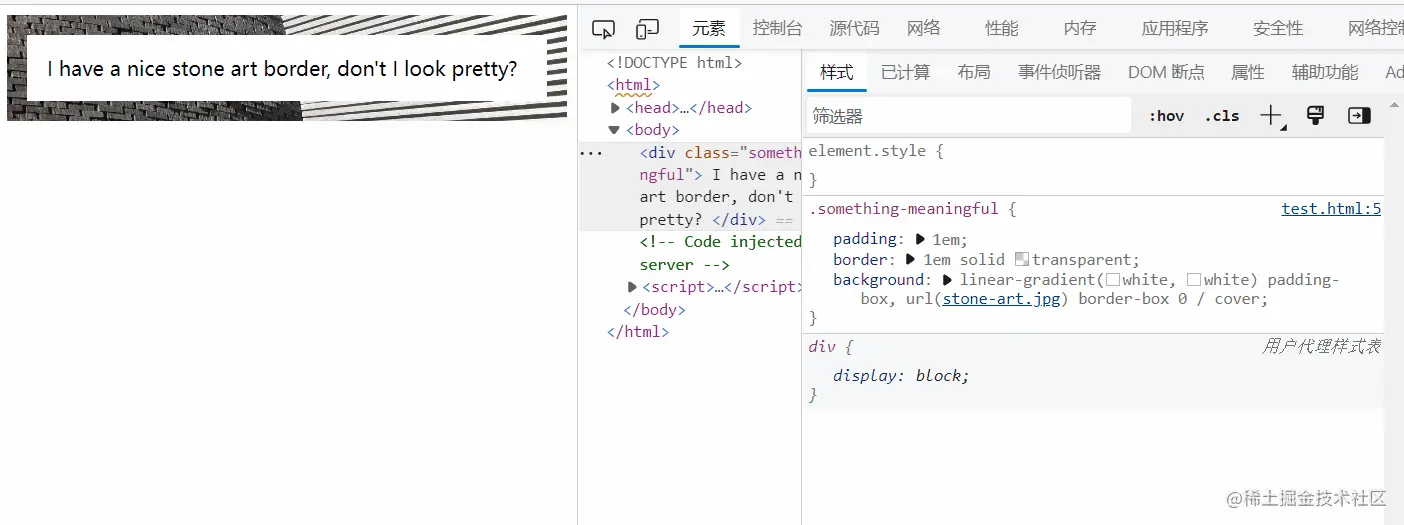
Task: Open the 性能 tab
Action: pos(1002,28)
